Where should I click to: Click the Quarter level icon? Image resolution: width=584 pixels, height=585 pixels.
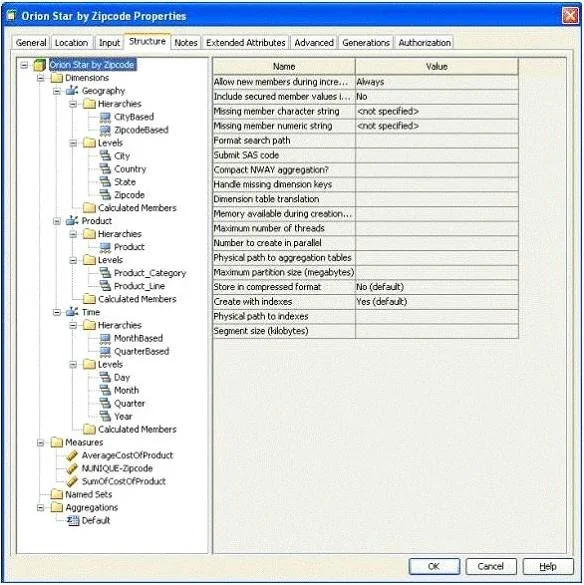point(105,403)
